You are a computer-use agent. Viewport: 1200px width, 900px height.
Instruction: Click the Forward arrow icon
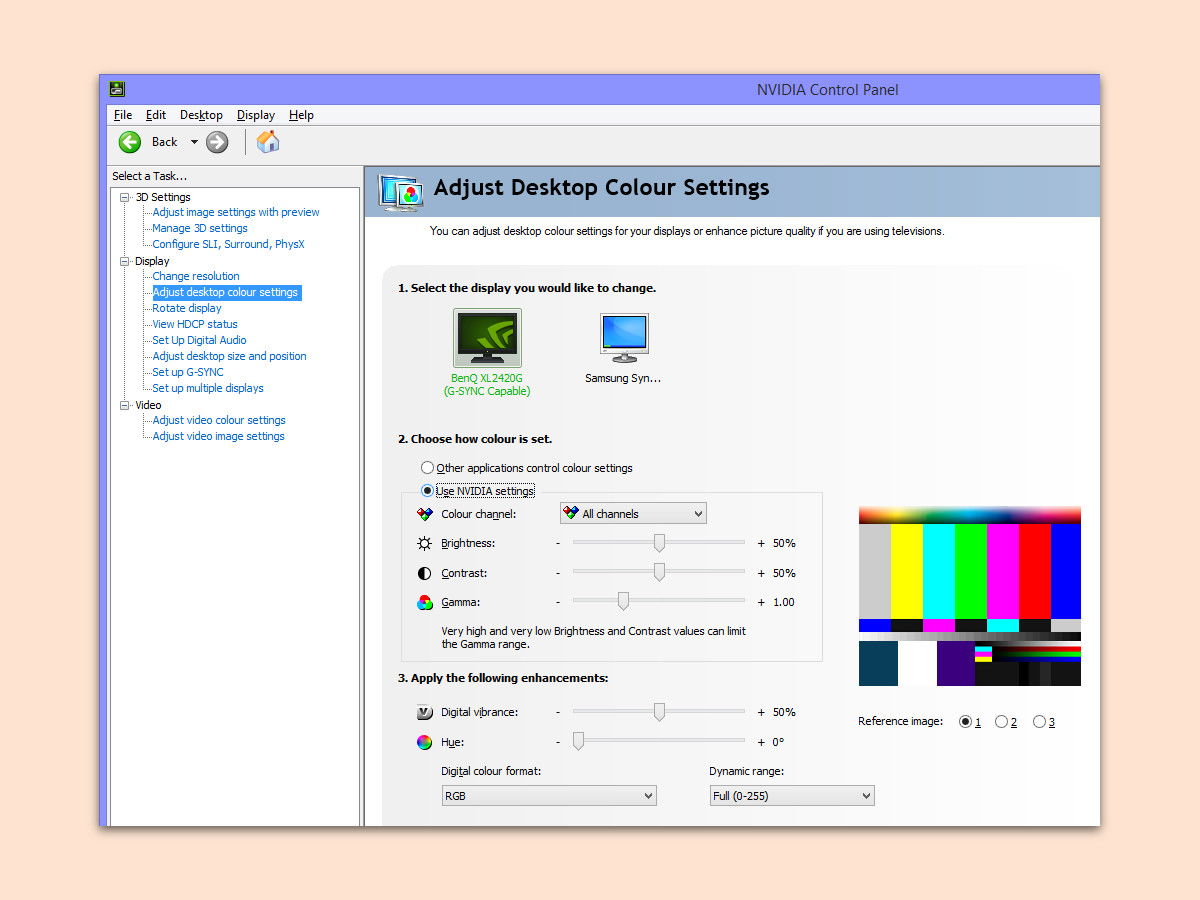click(x=217, y=142)
